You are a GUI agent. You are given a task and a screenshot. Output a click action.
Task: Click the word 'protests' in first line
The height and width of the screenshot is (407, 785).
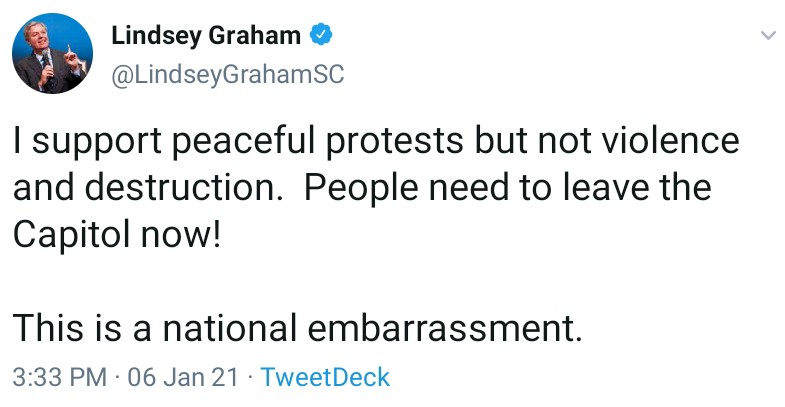(x=395, y=142)
